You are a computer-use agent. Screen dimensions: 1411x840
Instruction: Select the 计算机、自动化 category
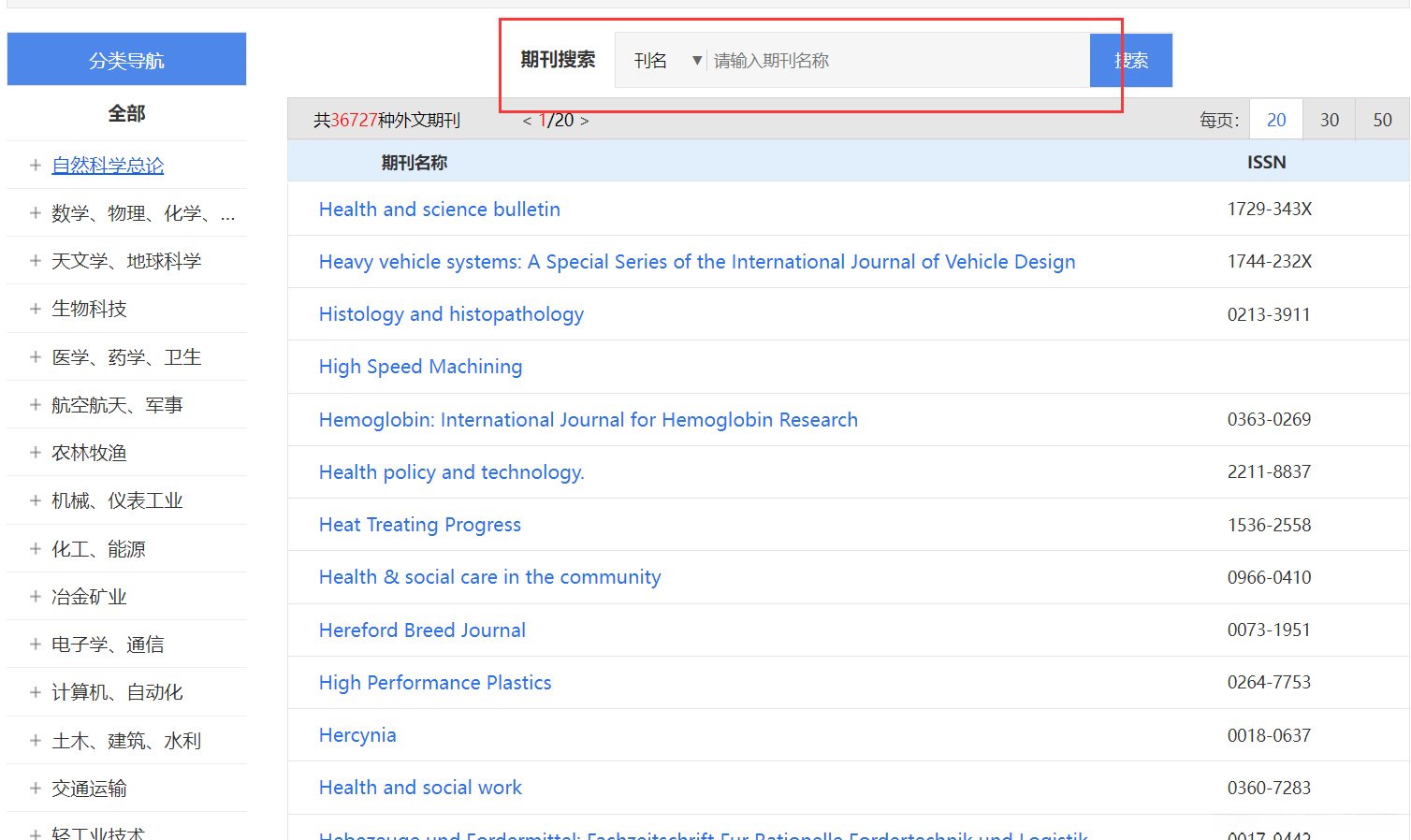pyautogui.click(x=117, y=692)
